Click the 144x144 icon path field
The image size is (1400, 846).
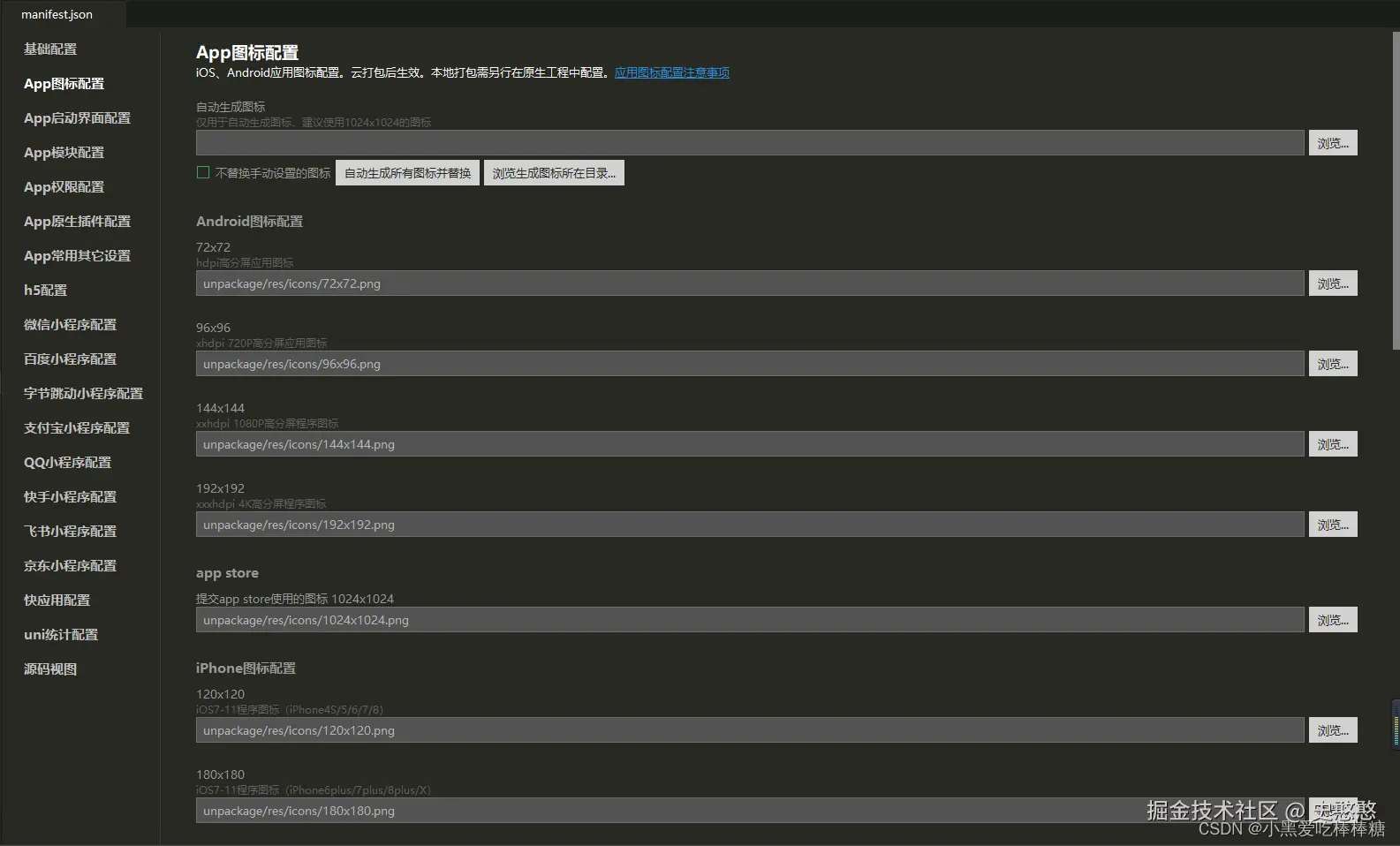pyautogui.click(x=750, y=444)
